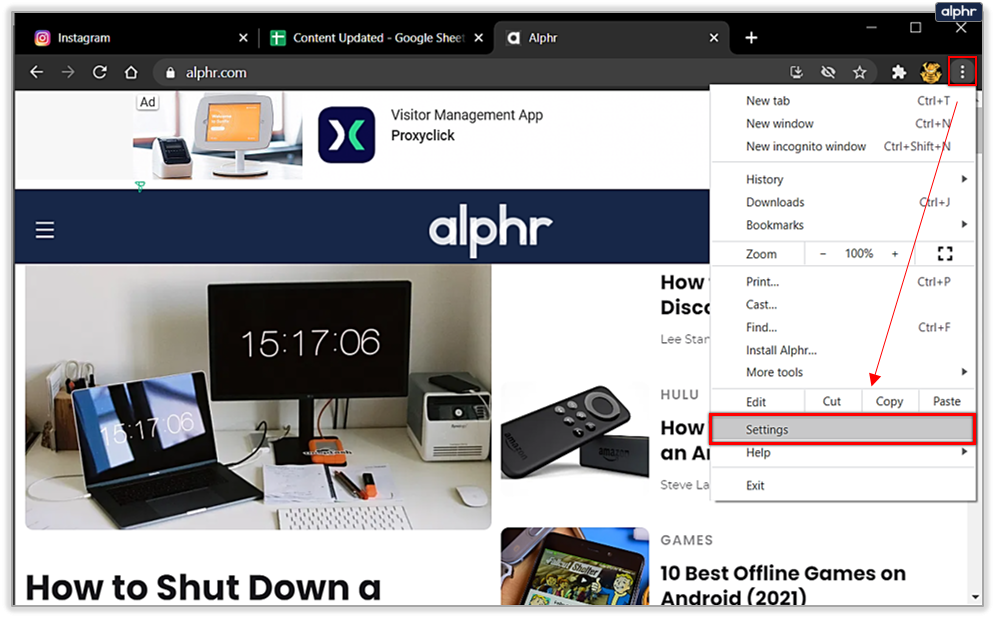Click the alphr site logo
Image resolution: width=995 pixels, height=618 pixels.
(491, 228)
